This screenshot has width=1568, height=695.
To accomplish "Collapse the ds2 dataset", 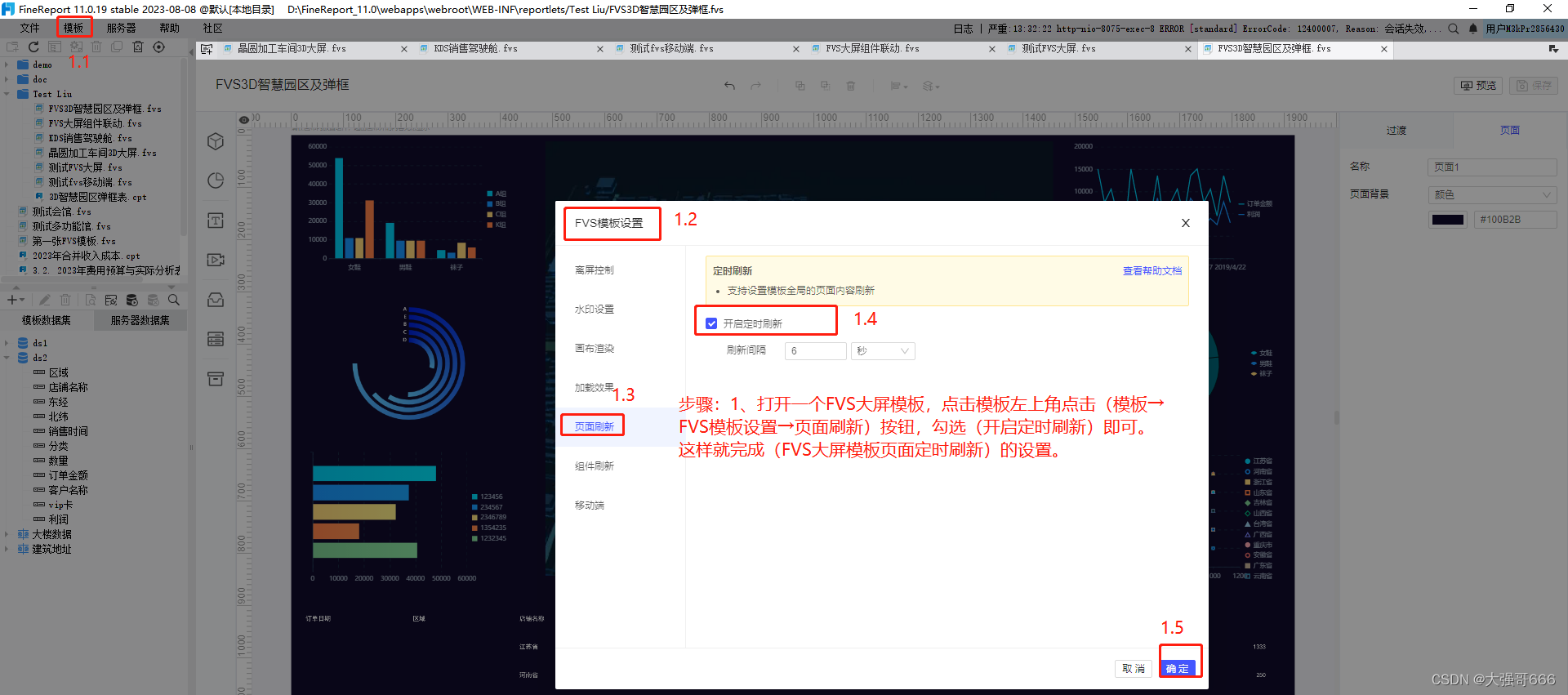I will [x=7, y=358].
